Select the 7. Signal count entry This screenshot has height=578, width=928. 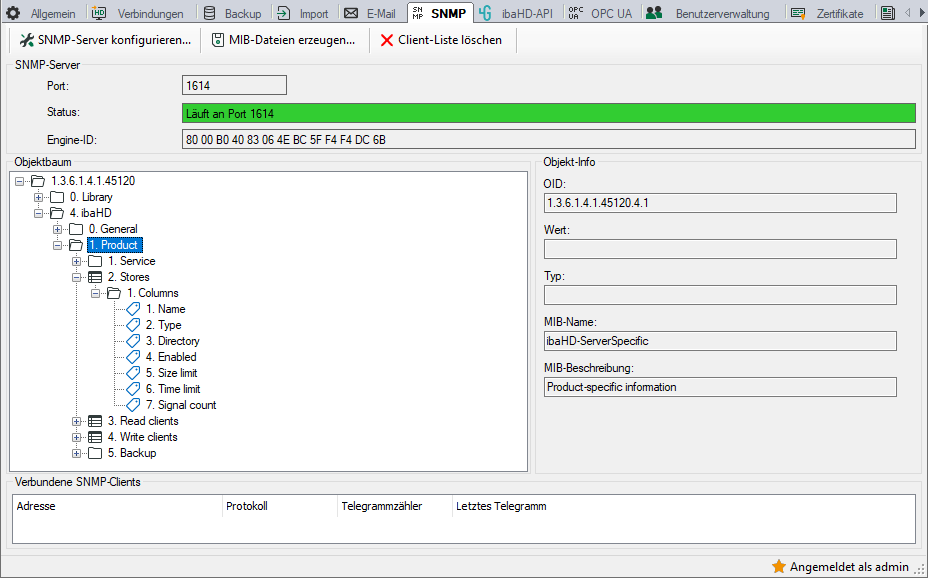181,405
